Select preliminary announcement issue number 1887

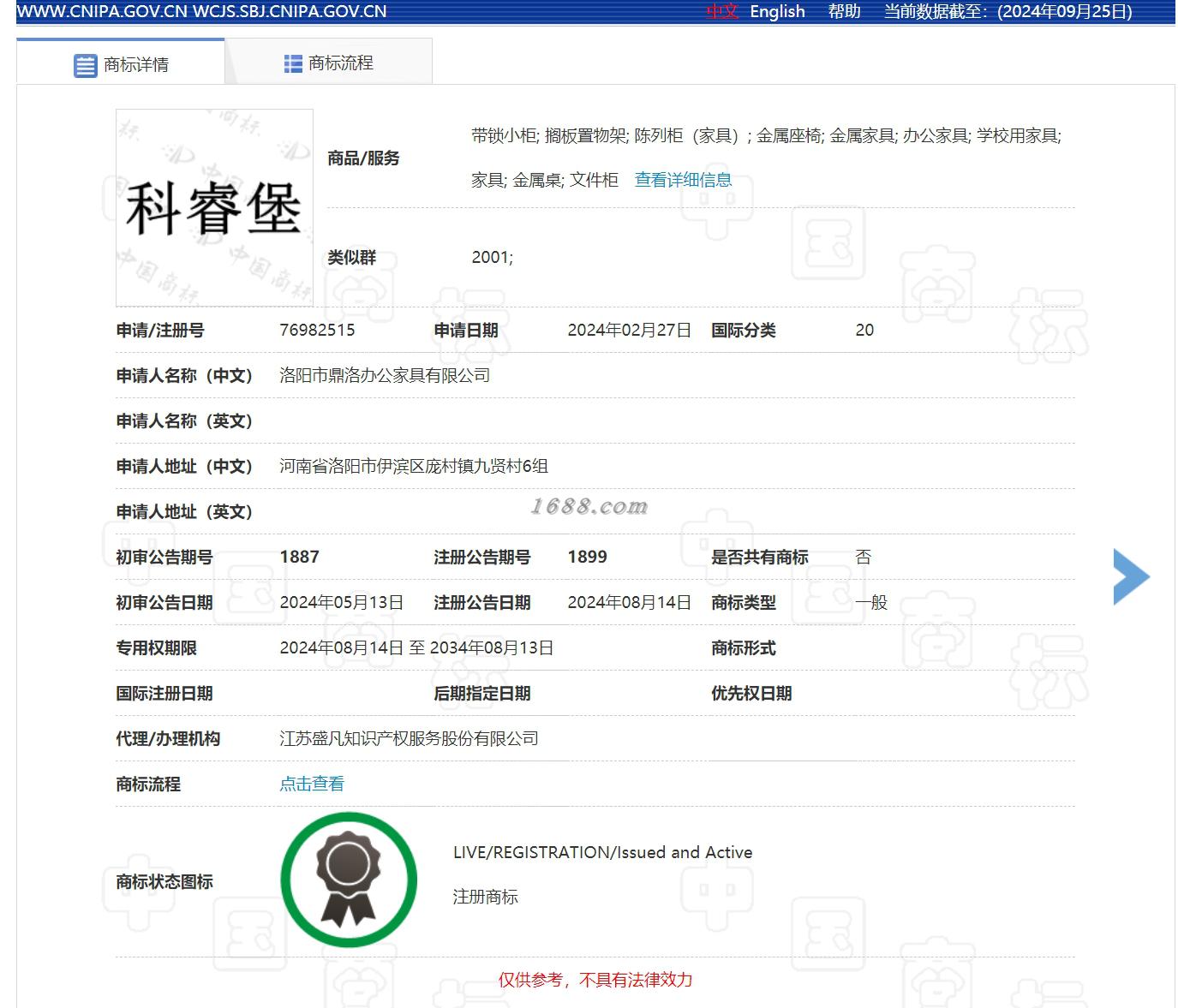[299, 557]
